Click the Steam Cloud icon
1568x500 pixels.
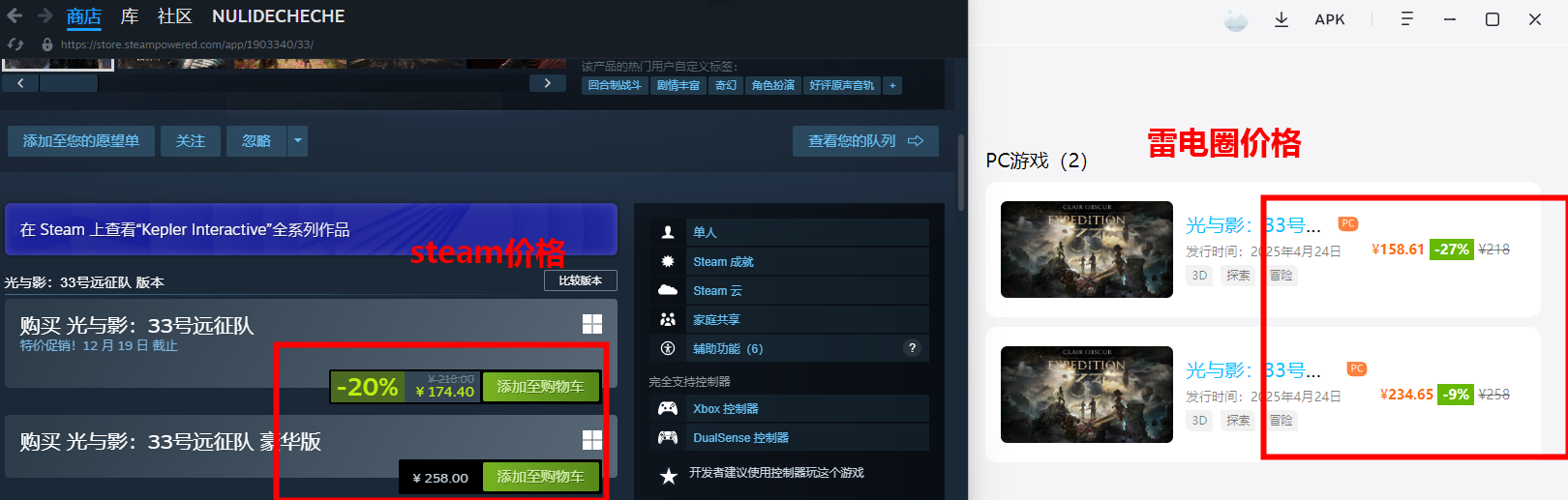[668, 290]
